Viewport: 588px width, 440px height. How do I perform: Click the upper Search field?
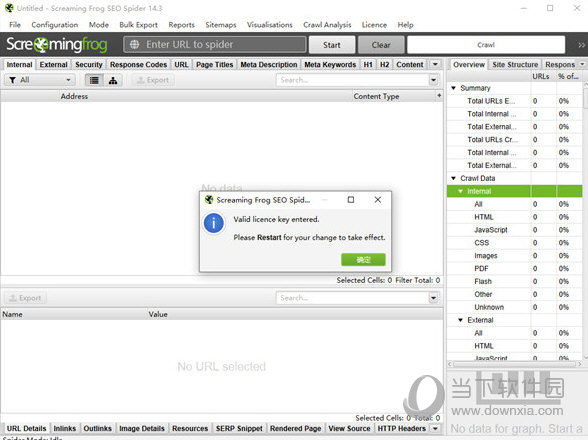[x=353, y=80]
